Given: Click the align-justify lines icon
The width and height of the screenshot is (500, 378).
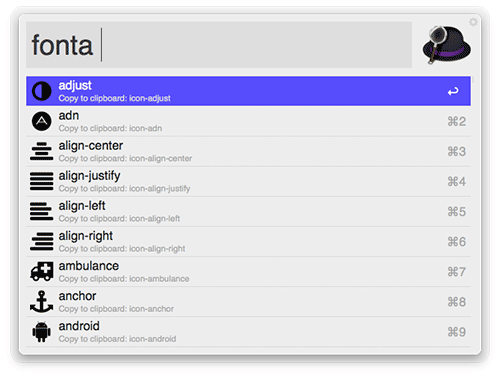Looking at the screenshot, I should (x=42, y=181).
